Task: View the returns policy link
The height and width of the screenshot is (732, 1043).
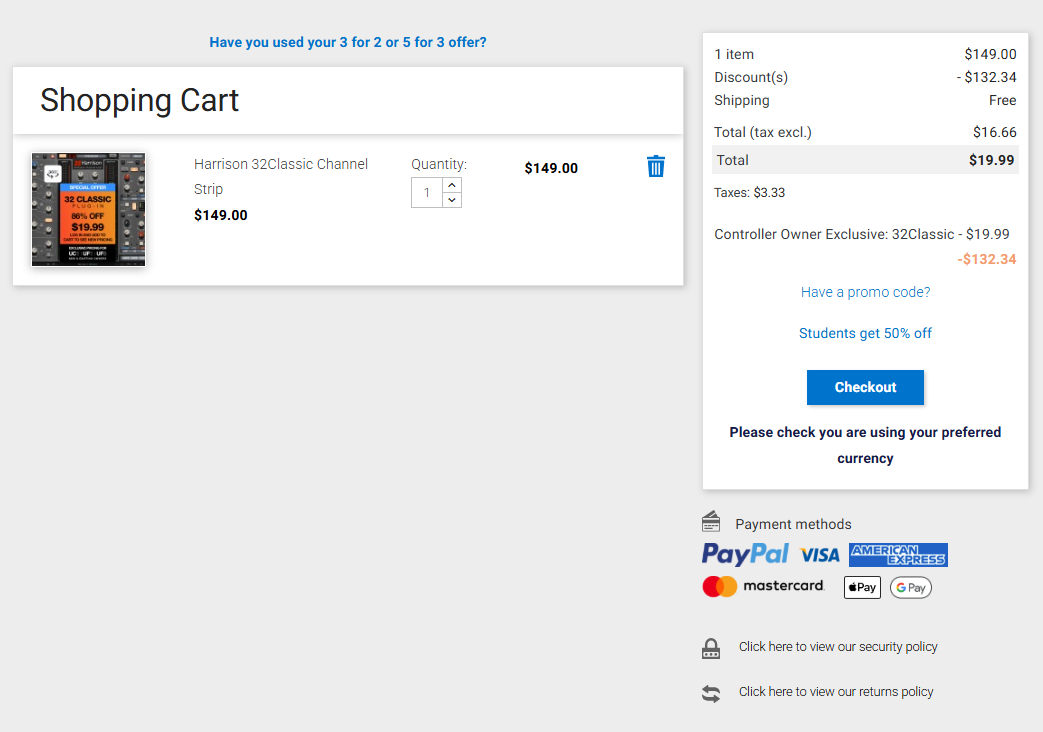Action: point(836,692)
